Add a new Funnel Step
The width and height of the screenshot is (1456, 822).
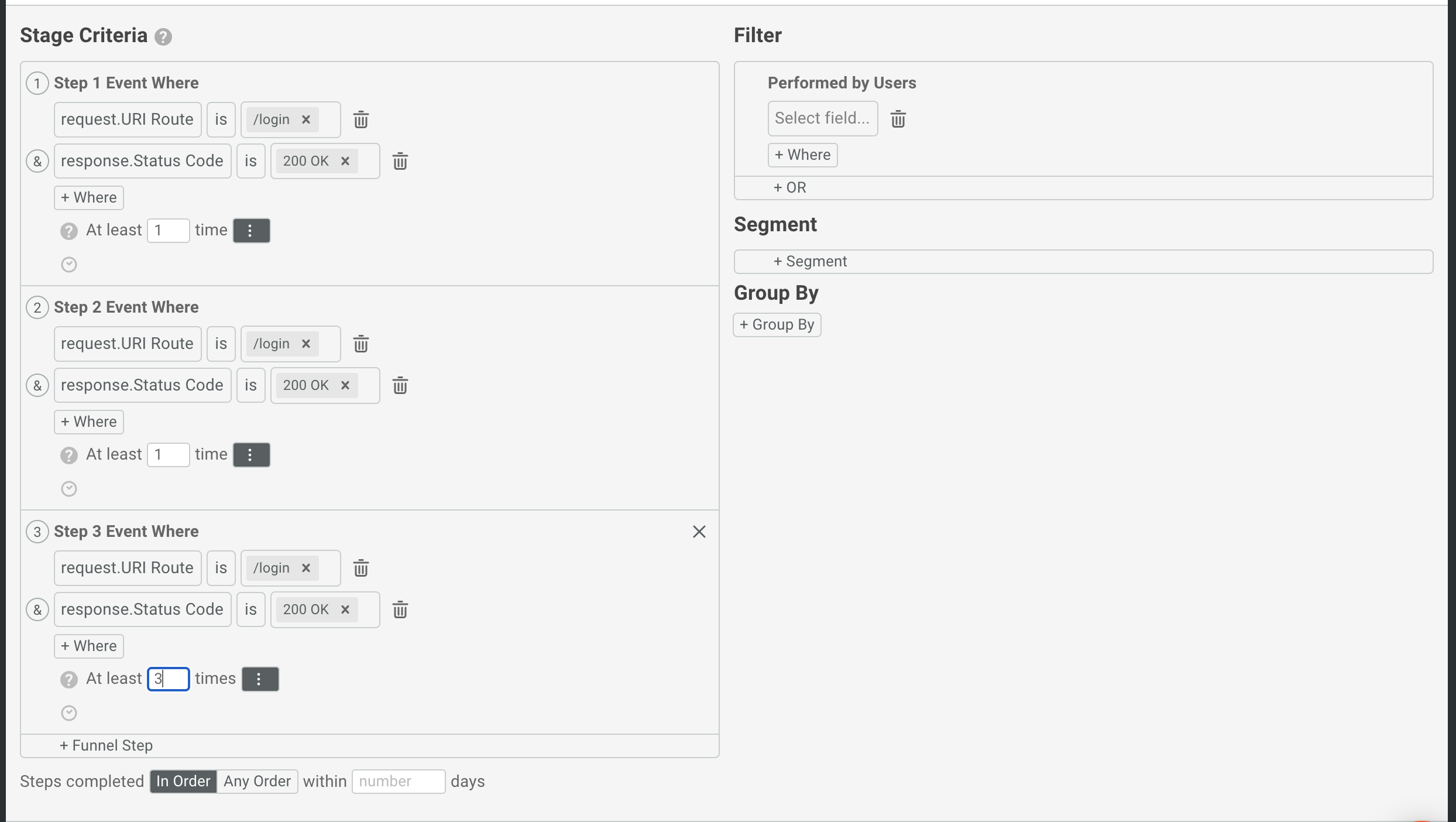[107, 746]
